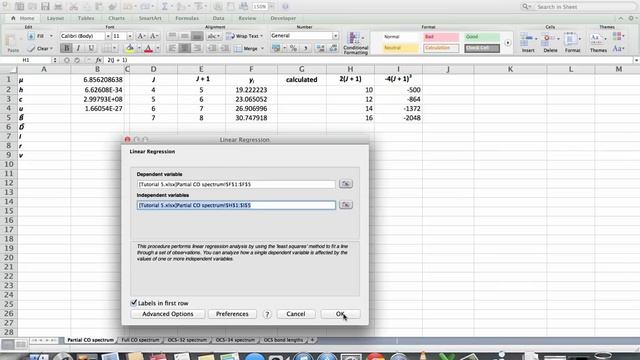Click the Preferences button in the dialog
The width and height of the screenshot is (640, 360).
[x=232, y=314]
